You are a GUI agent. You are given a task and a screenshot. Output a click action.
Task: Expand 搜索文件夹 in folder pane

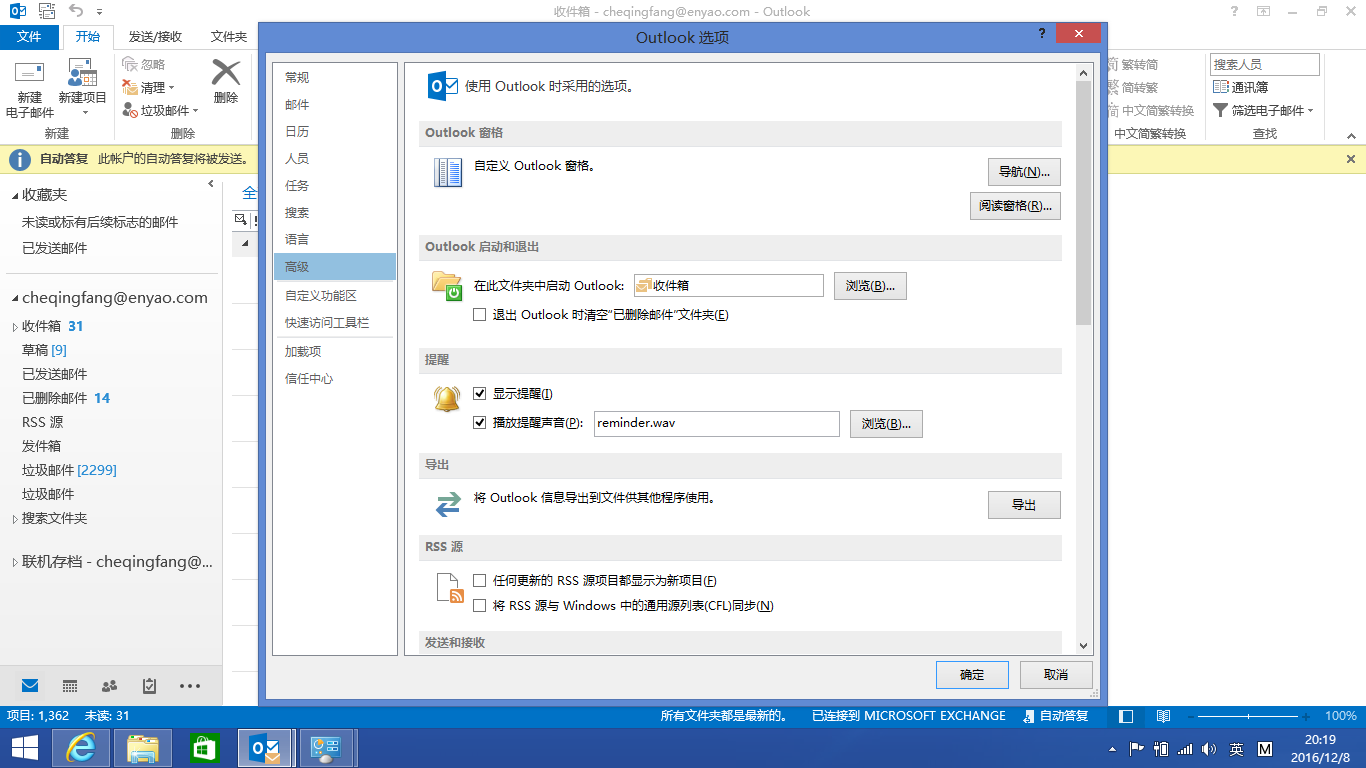[x=14, y=519]
